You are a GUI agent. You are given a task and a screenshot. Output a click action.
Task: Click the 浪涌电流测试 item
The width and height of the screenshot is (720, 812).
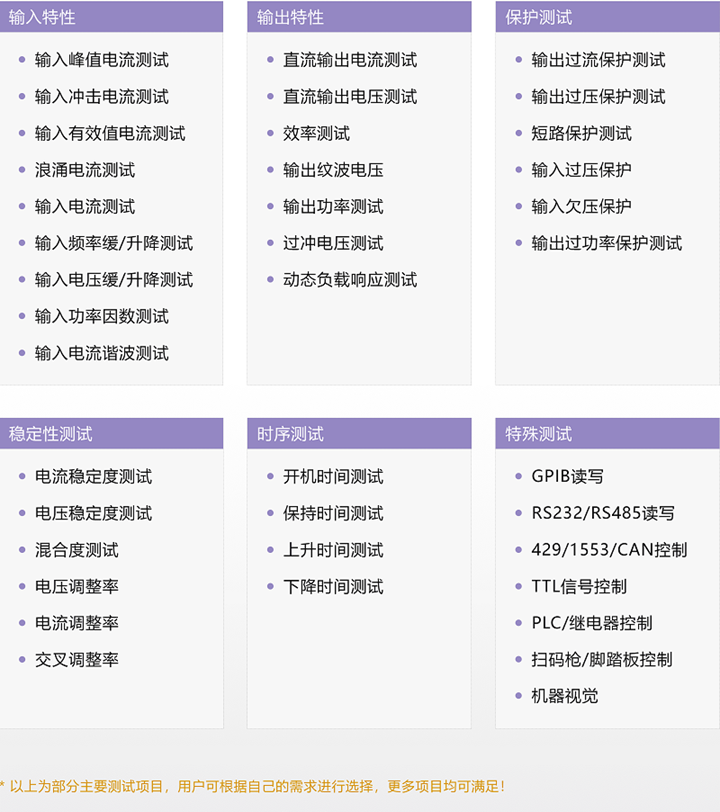pyautogui.click(x=84, y=170)
